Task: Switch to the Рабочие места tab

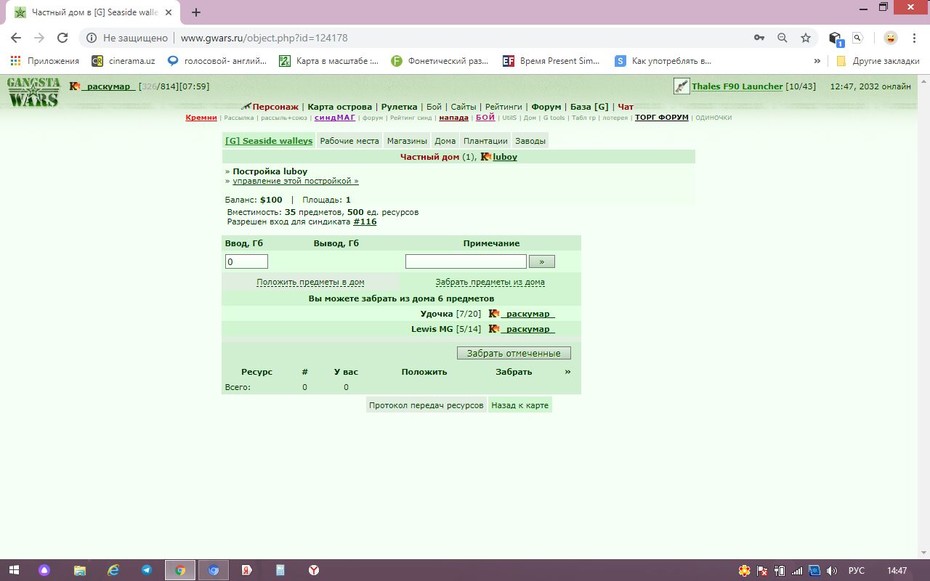Action: [x=349, y=141]
